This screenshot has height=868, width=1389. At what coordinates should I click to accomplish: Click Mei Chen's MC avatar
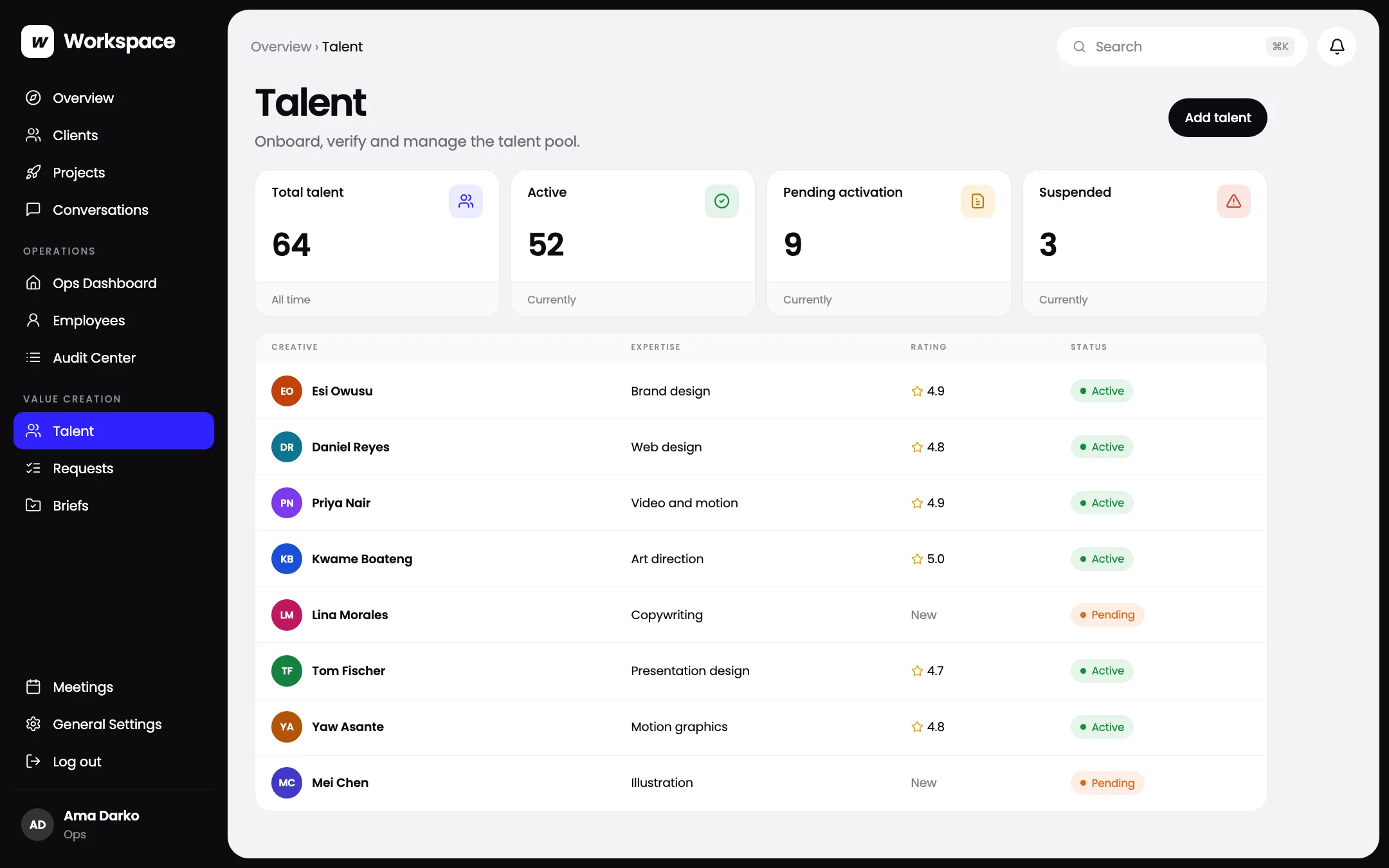coord(287,782)
